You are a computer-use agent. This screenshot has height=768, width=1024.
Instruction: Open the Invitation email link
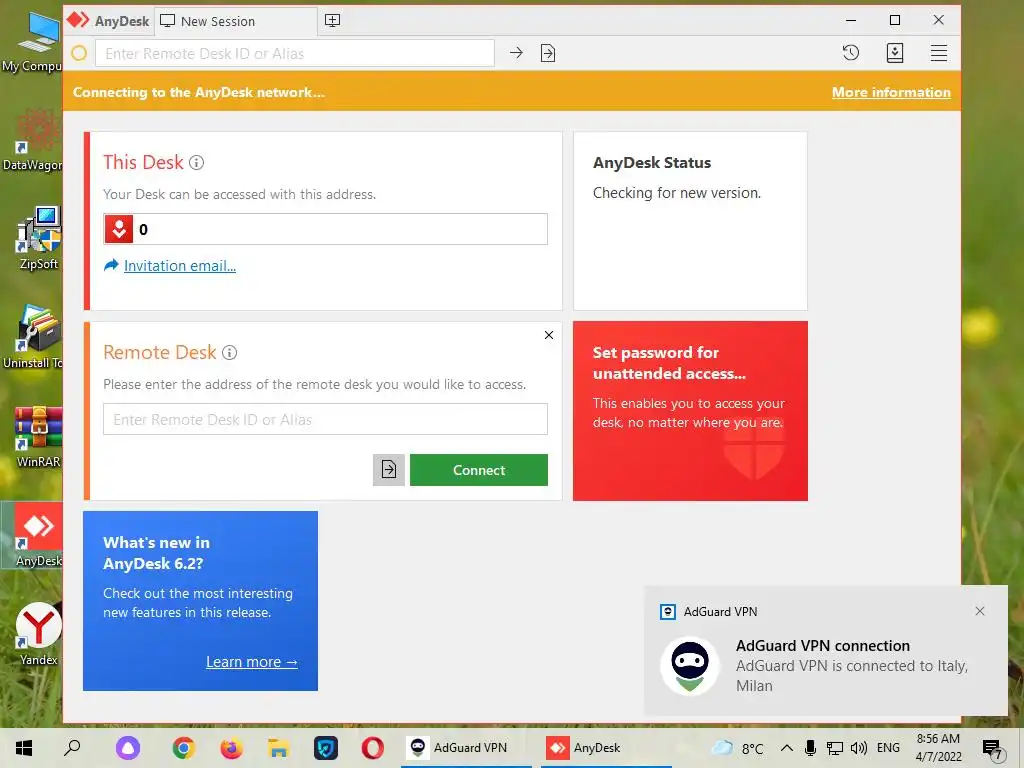pos(180,266)
